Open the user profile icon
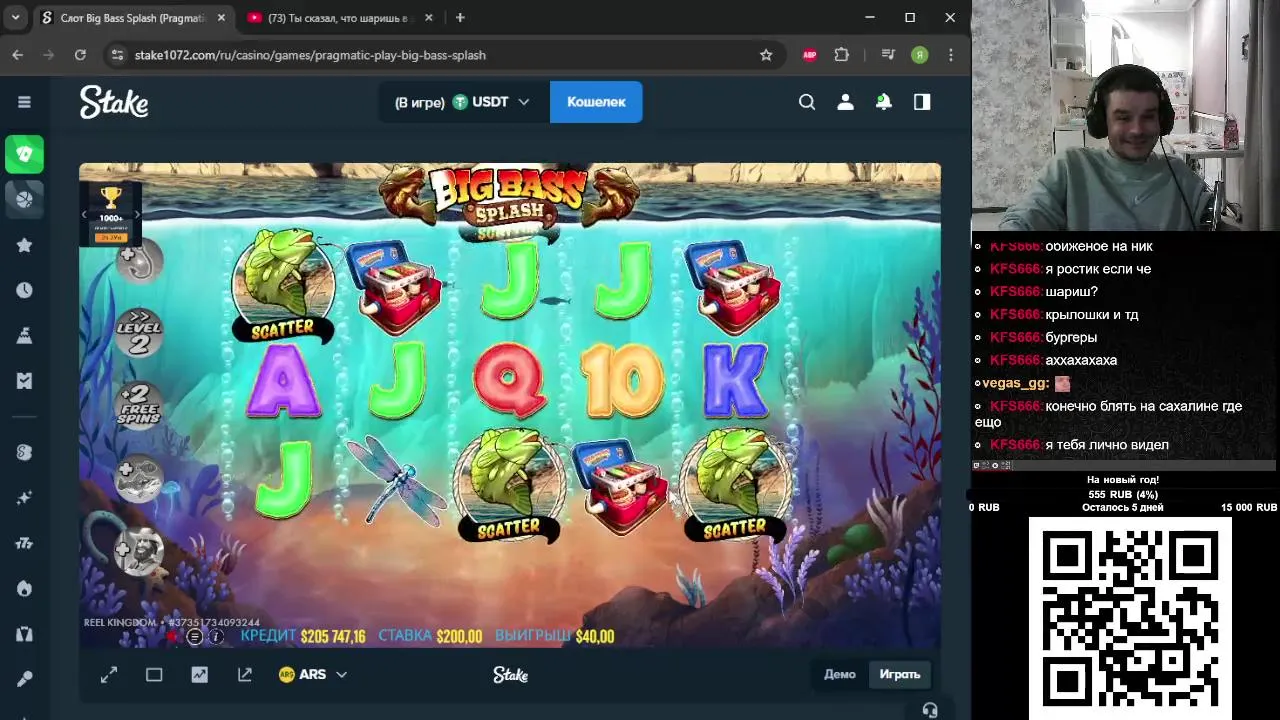The height and width of the screenshot is (720, 1280). 845,102
